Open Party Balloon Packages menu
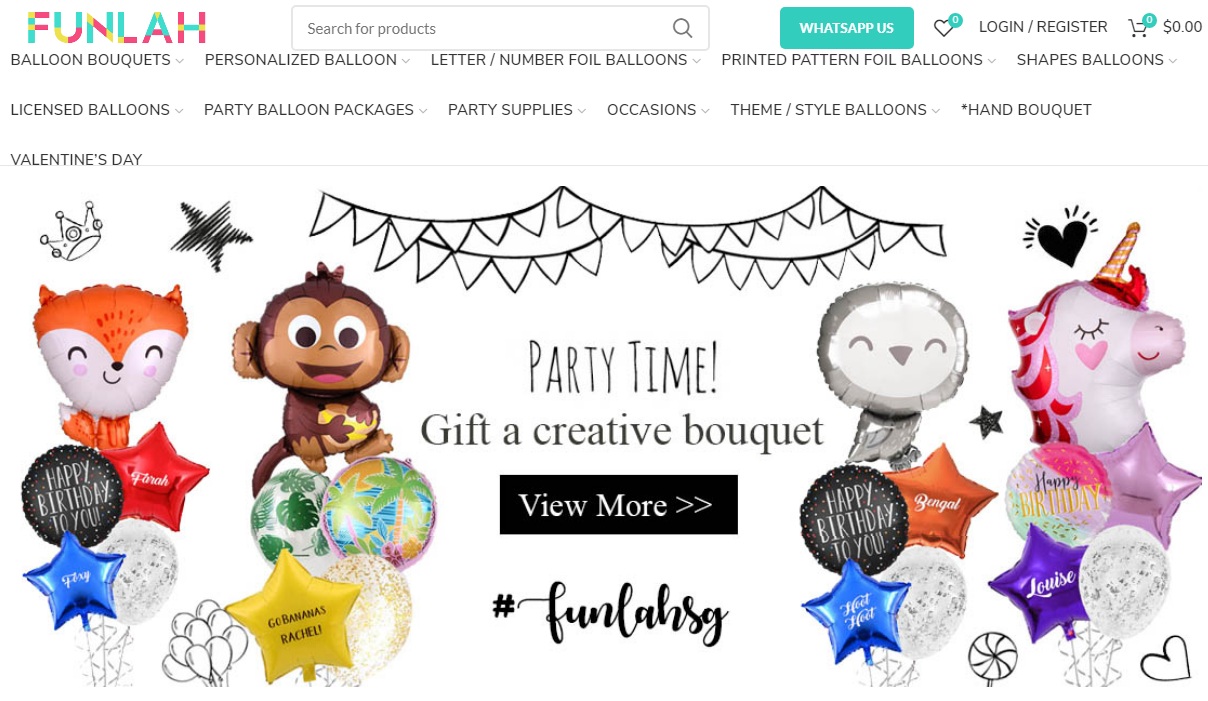 [x=309, y=110]
